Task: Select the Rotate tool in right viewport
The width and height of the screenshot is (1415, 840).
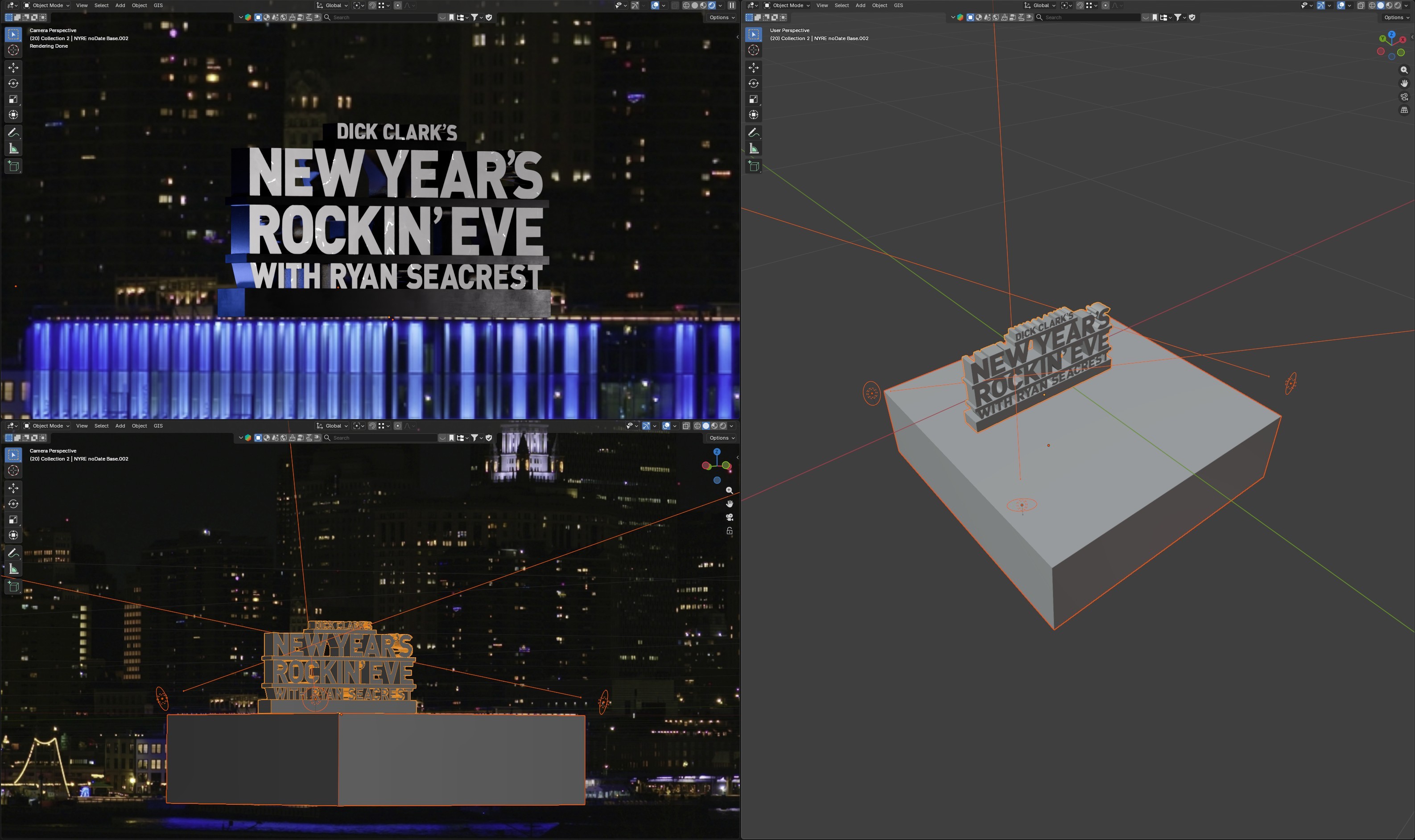Action: click(x=753, y=83)
